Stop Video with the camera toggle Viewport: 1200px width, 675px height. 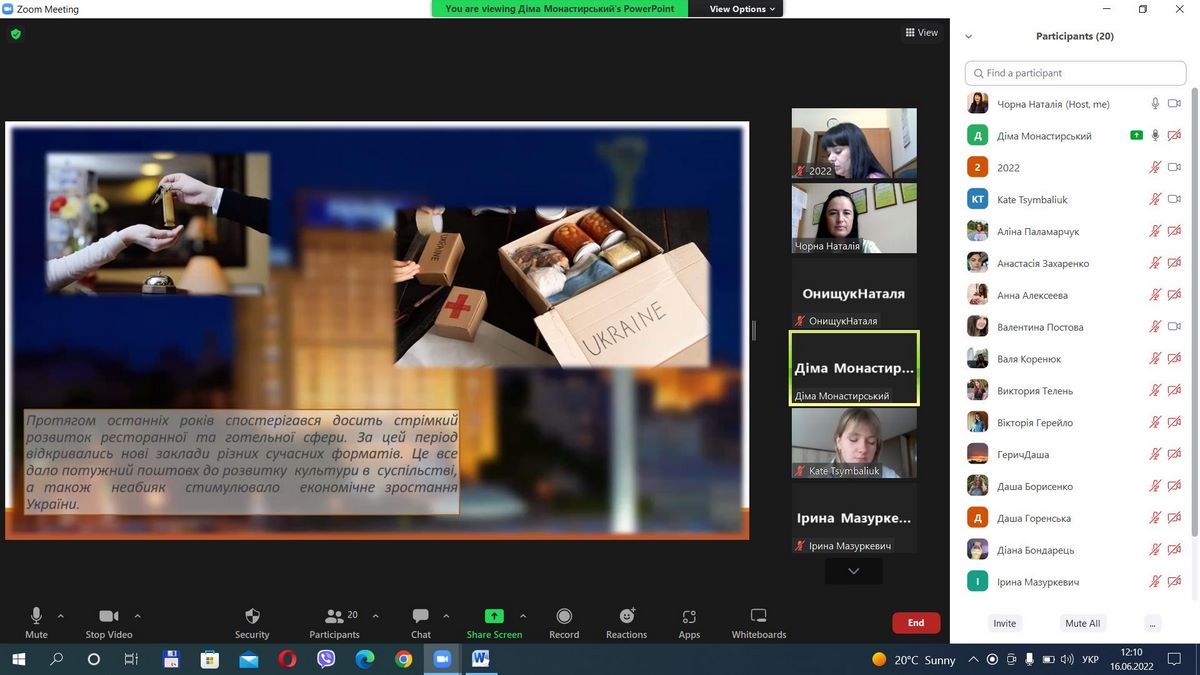(108, 616)
